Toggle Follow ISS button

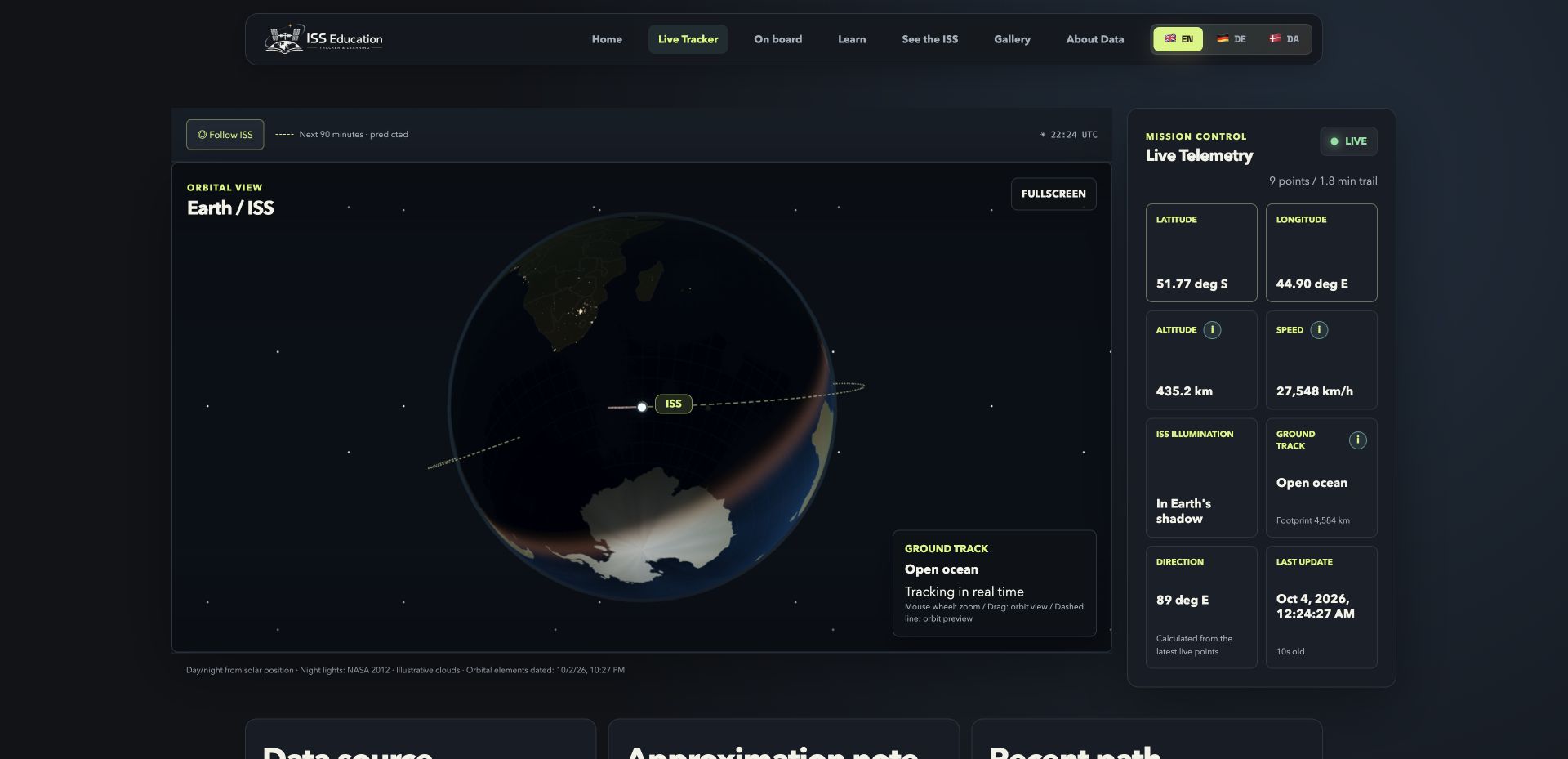[x=225, y=135]
